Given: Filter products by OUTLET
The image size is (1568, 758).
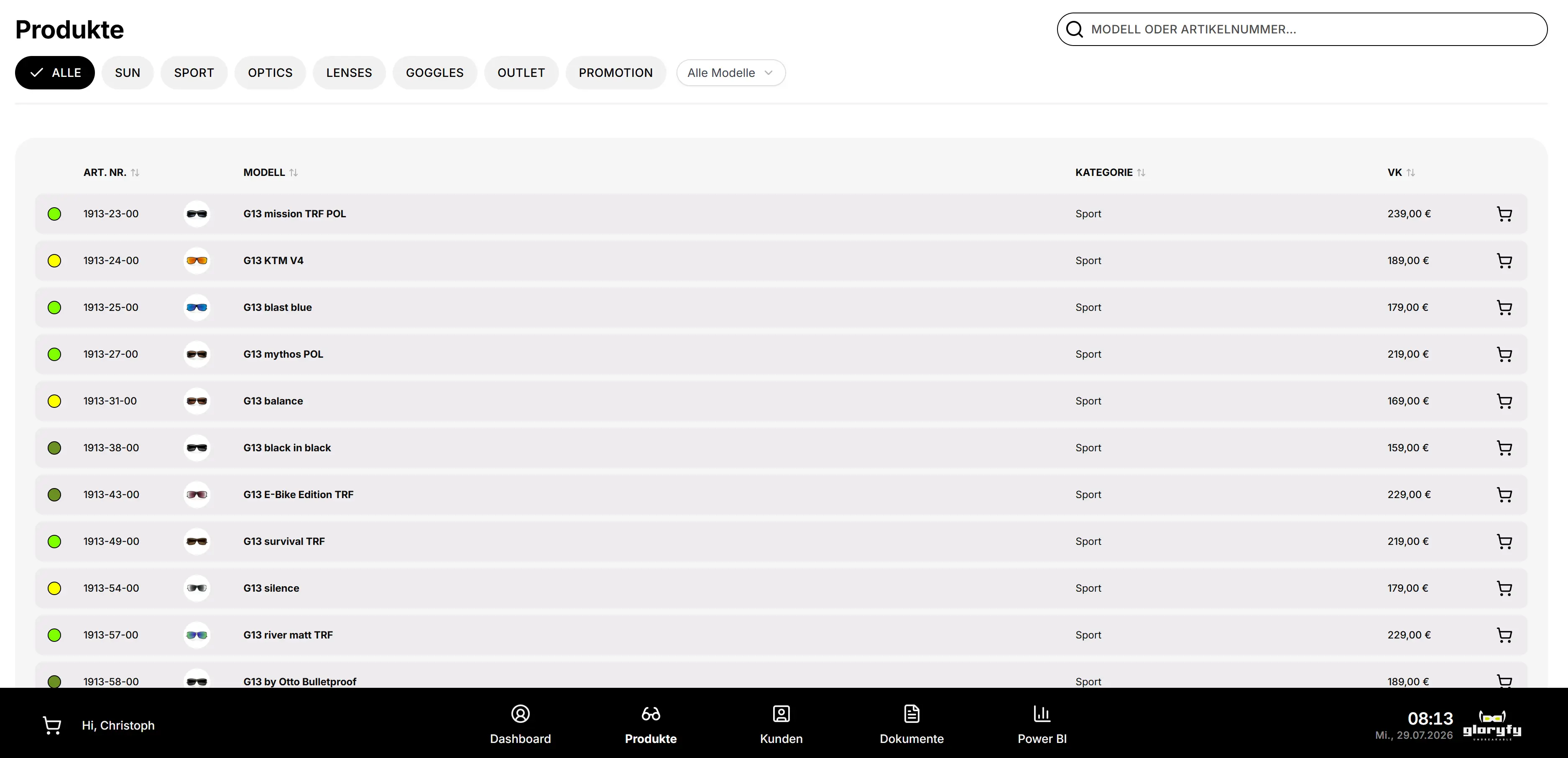Looking at the screenshot, I should pos(521,73).
